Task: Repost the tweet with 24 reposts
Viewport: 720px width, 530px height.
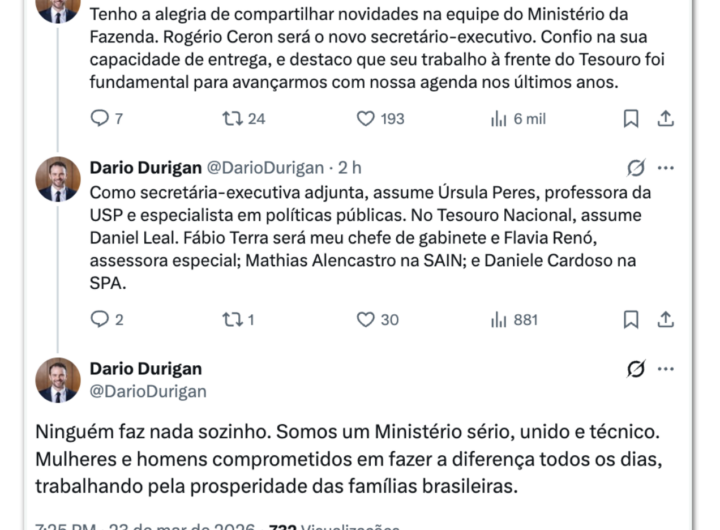Action: tap(233, 118)
